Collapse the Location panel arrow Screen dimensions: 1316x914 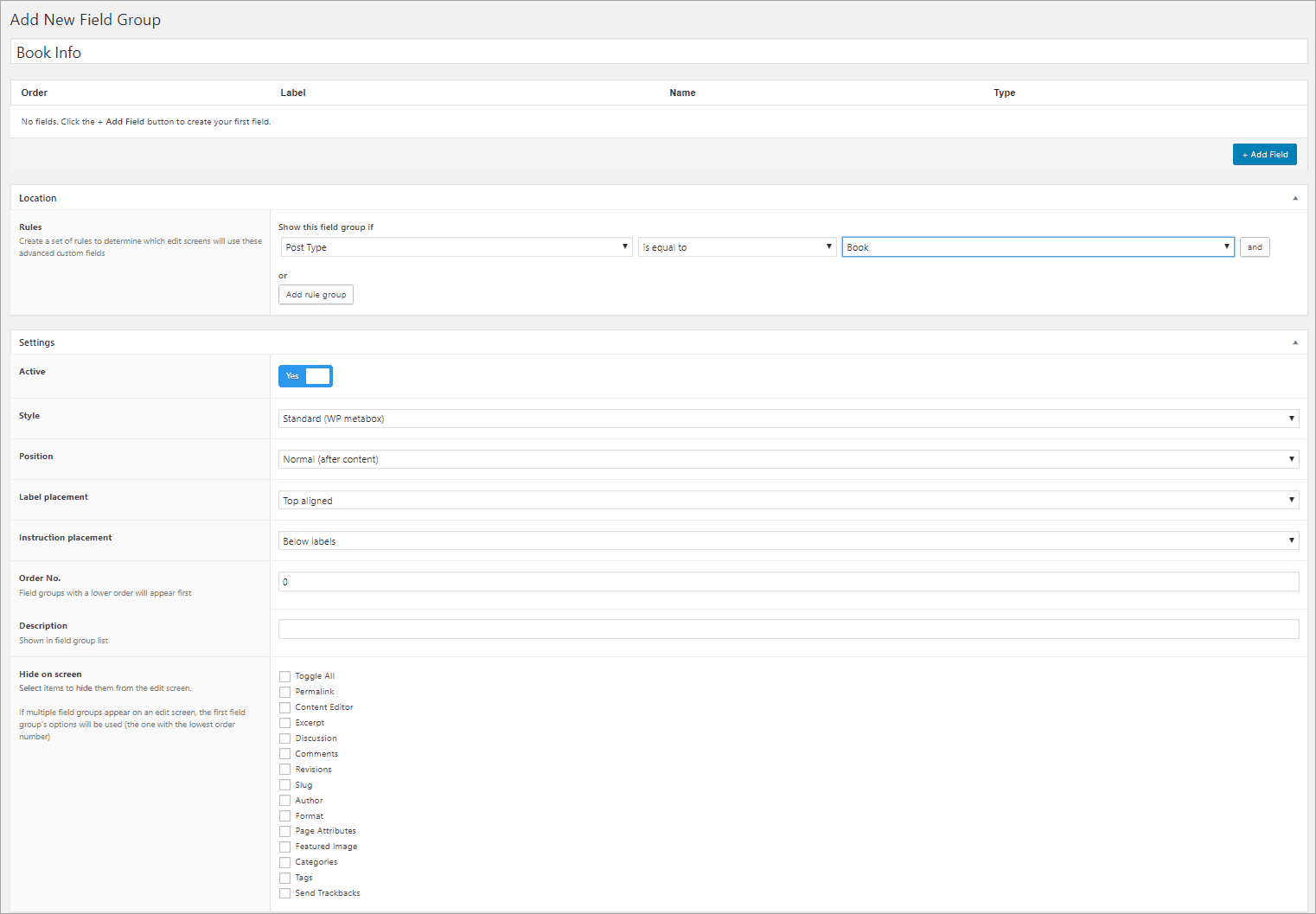[1294, 198]
